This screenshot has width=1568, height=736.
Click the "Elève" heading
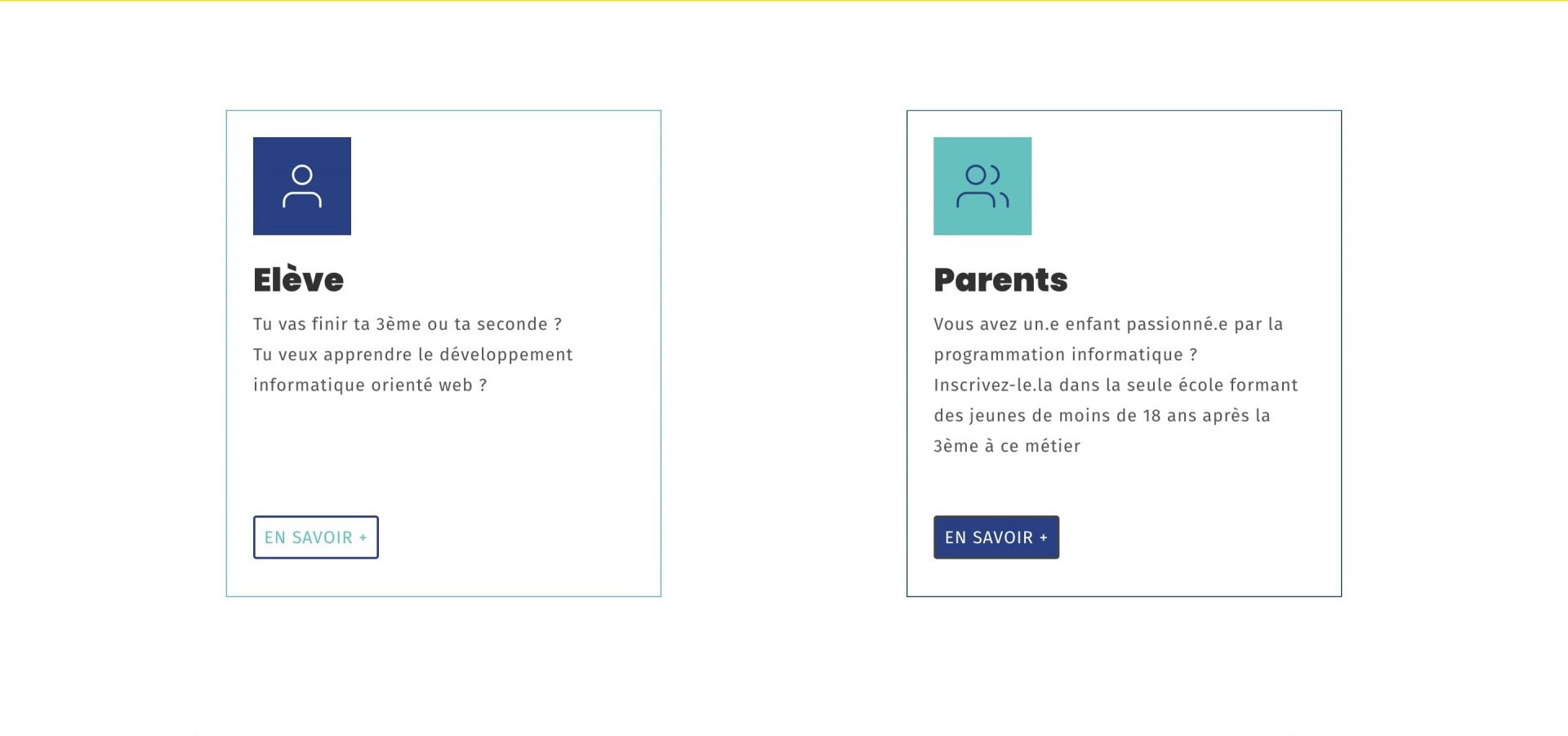pyautogui.click(x=298, y=280)
